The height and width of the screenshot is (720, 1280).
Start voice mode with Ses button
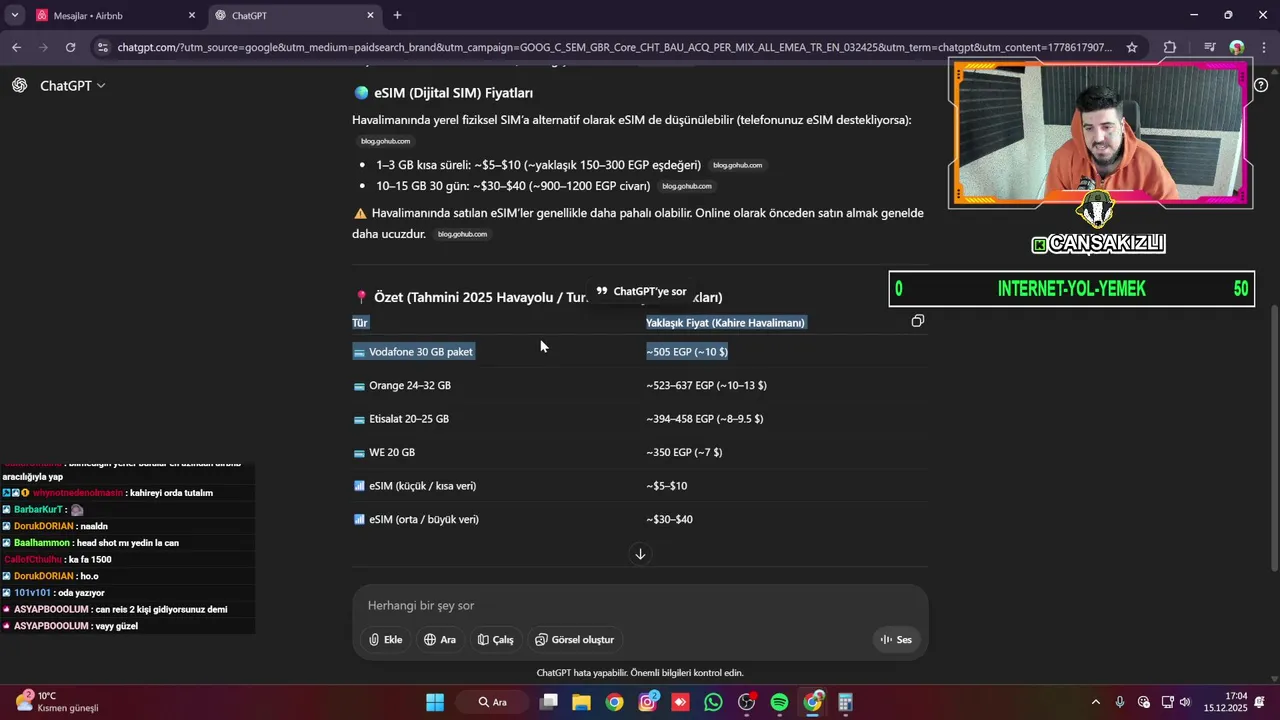coord(896,640)
